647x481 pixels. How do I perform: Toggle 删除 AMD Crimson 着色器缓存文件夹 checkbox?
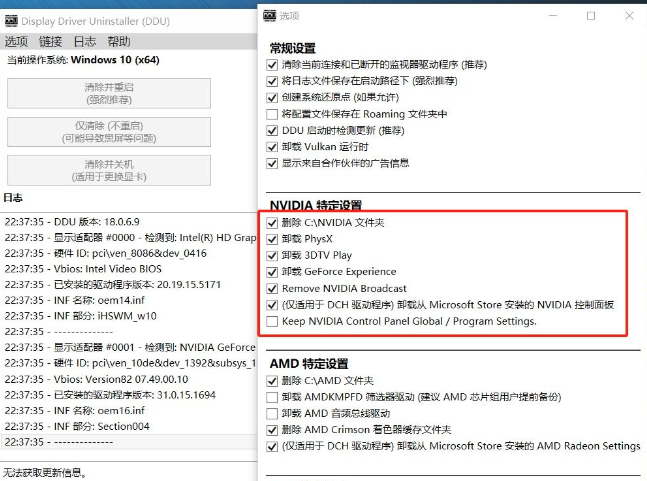point(272,430)
